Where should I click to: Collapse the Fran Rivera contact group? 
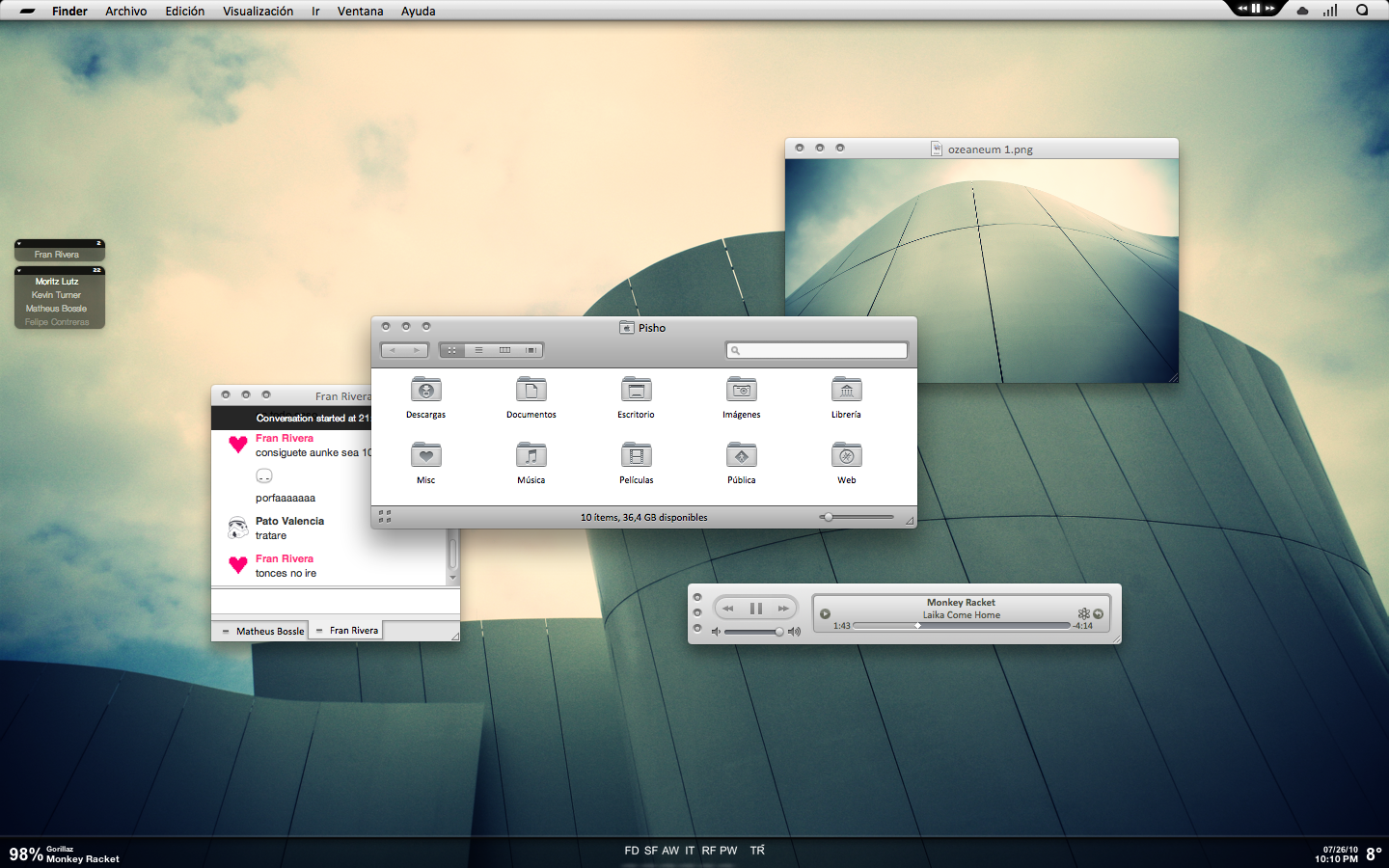coord(18,243)
